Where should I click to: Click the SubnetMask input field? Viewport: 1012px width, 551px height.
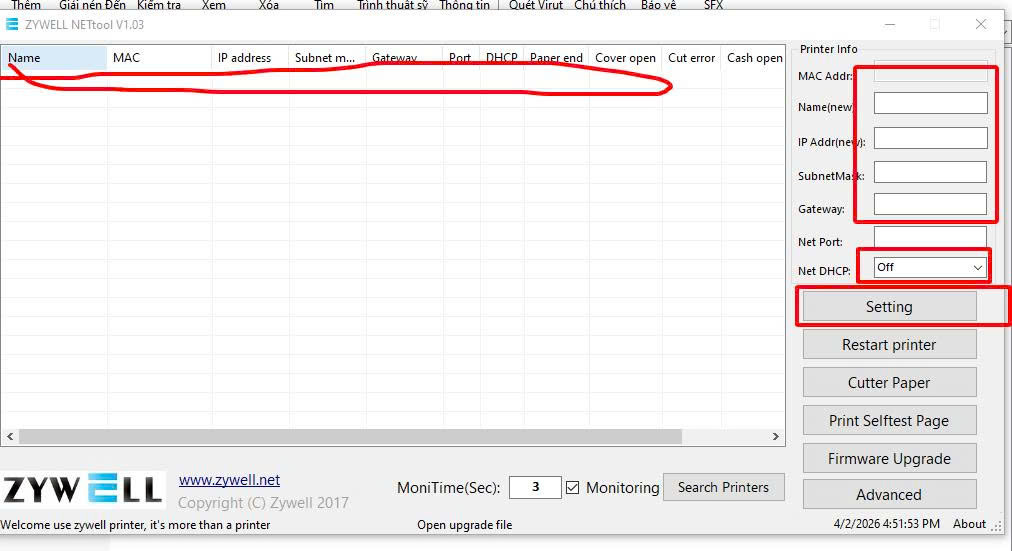(930, 172)
